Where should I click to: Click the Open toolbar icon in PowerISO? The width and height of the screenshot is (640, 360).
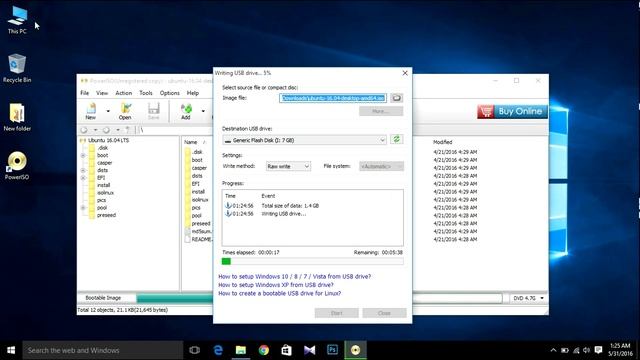click(125, 111)
